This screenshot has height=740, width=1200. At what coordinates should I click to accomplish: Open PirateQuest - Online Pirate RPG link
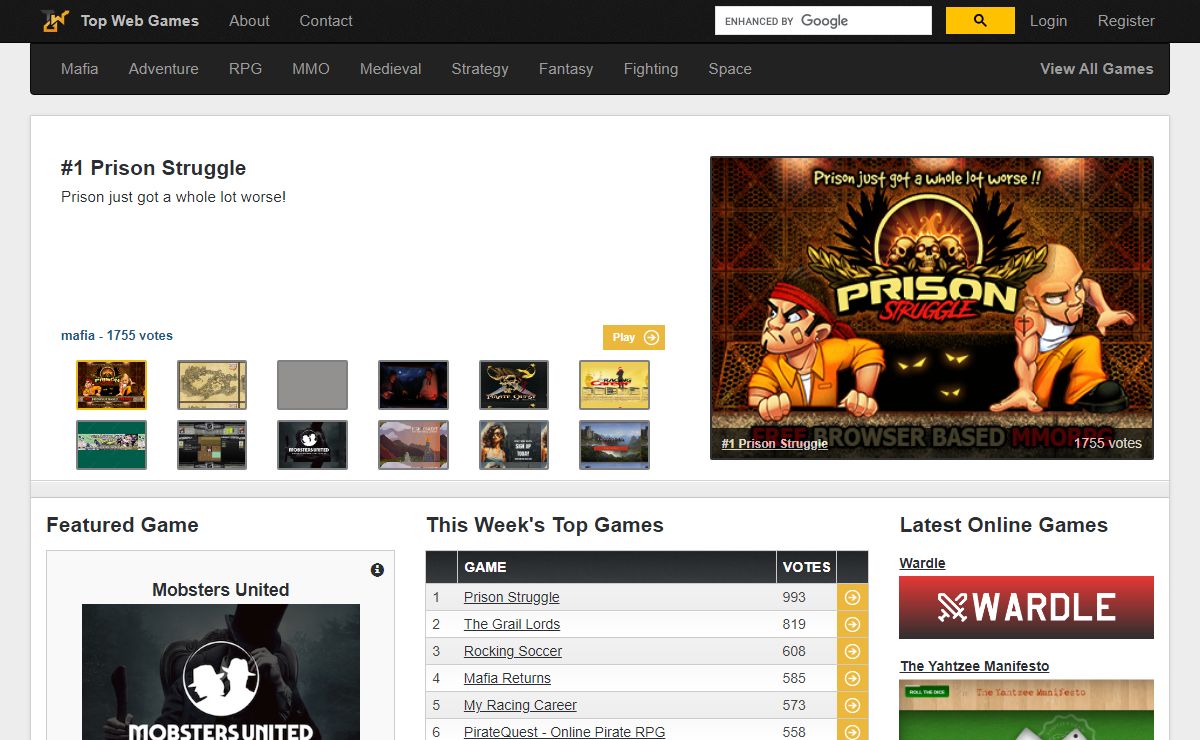pyautogui.click(x=564, y=732)
